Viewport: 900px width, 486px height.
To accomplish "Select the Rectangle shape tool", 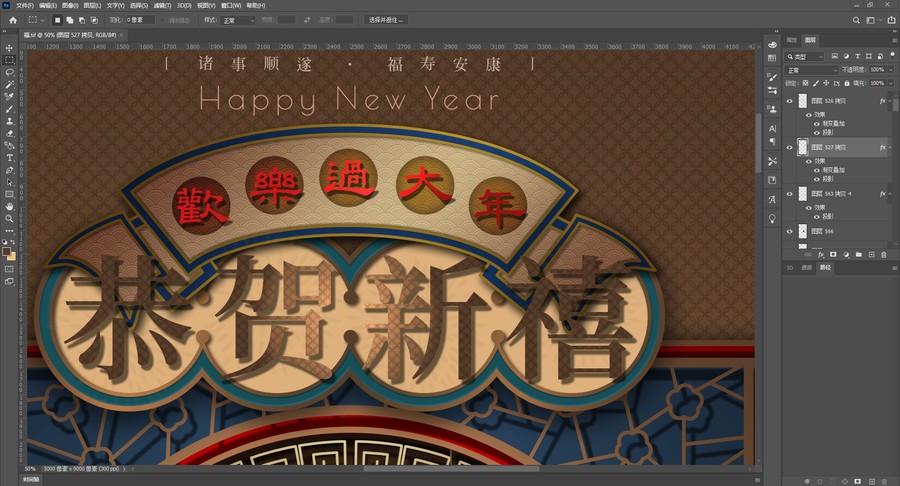I will [x=9, y=195].
